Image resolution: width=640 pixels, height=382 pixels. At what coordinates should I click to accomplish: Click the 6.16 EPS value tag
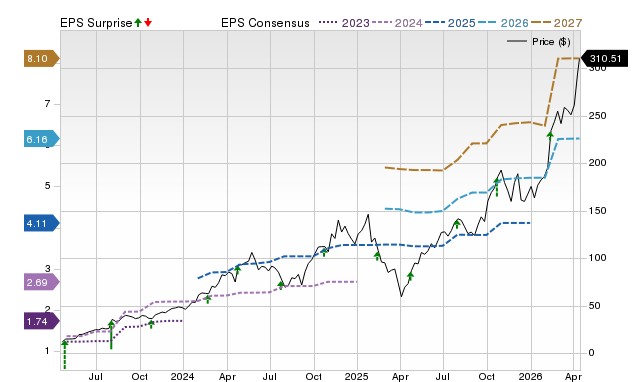pyautogui.click(x=41, y=140)
